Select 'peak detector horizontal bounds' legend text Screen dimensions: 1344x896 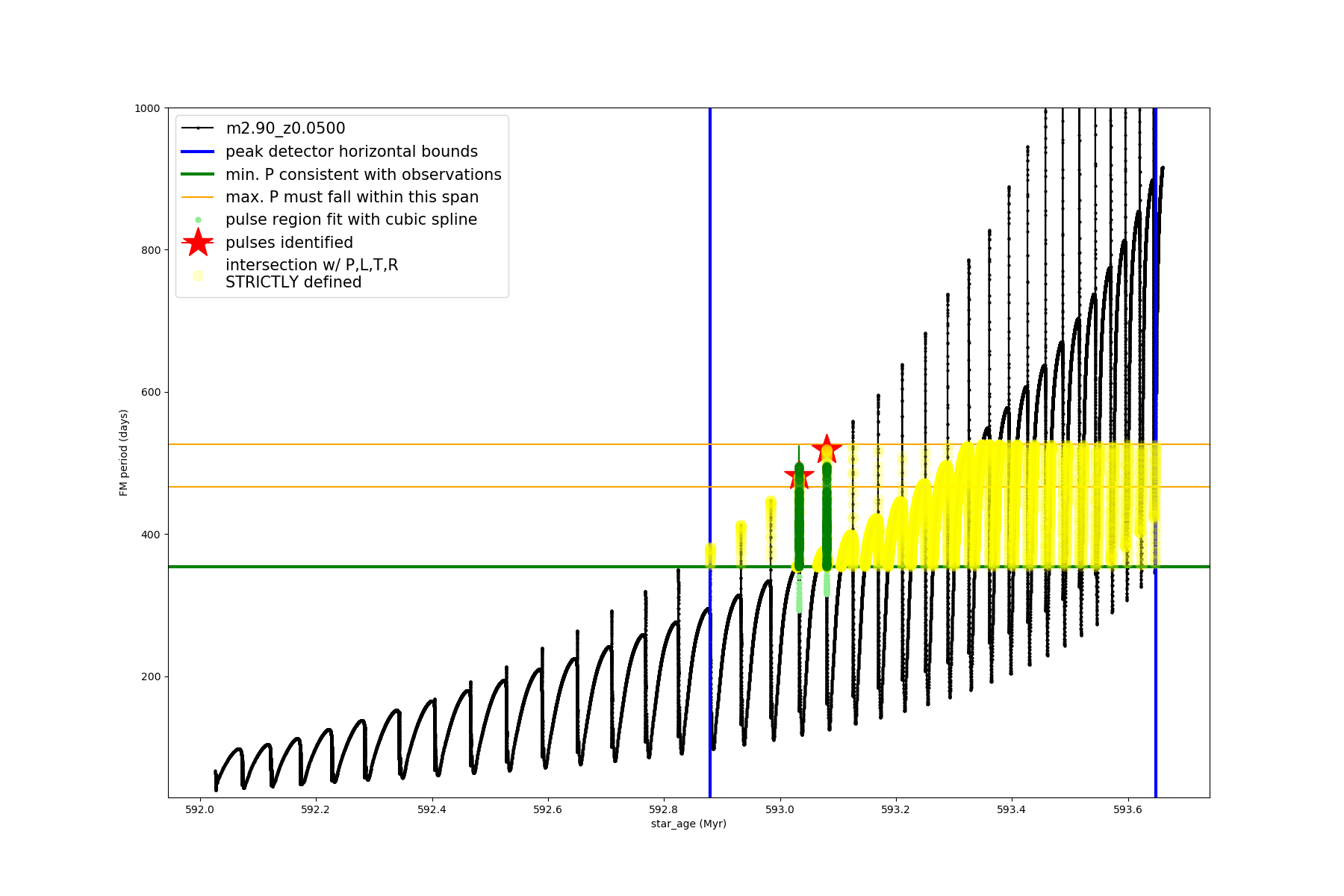point(351,152)
